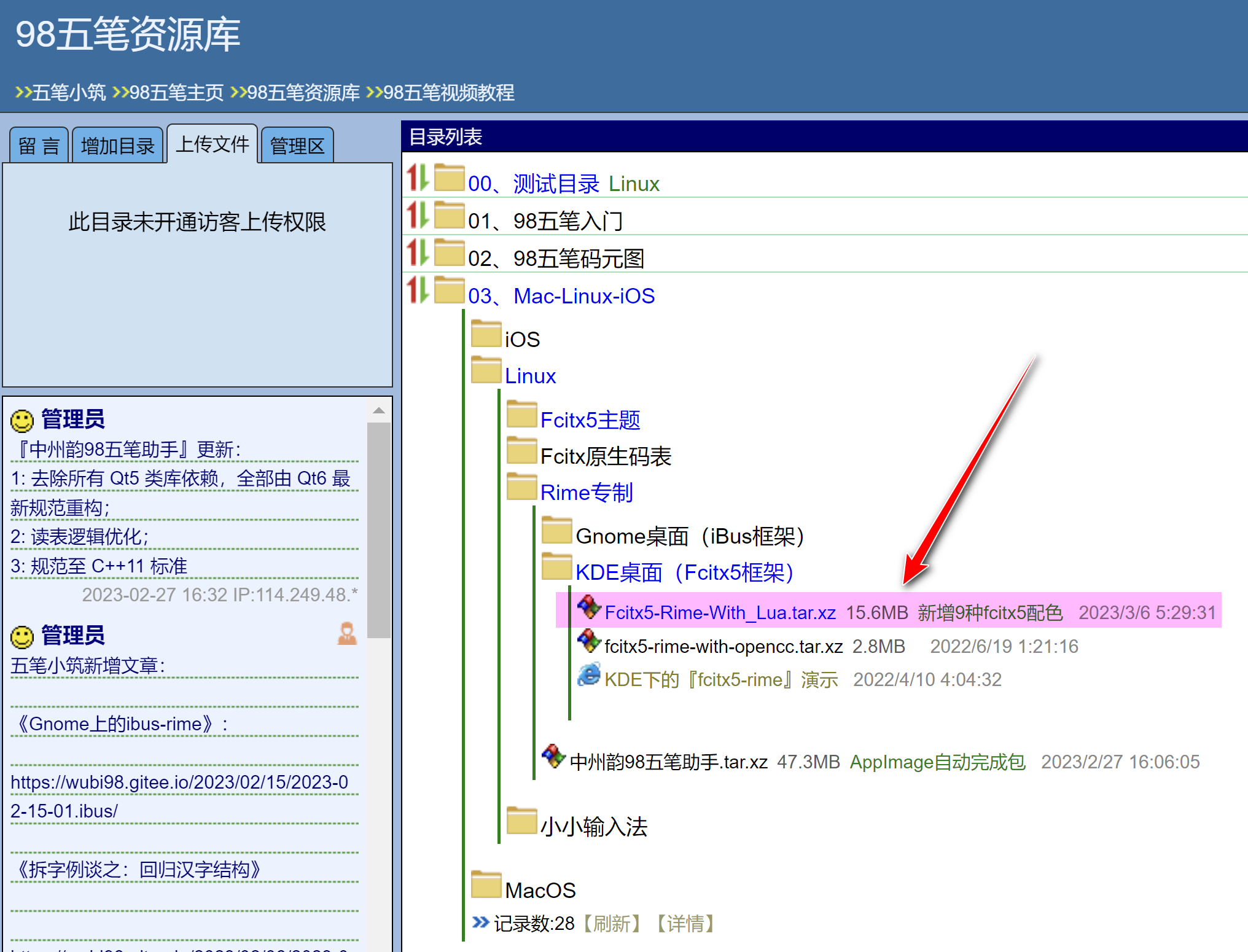The image size is (1248, 952).
Task: Select the 上传文件 tab
Action: [212, 144]
